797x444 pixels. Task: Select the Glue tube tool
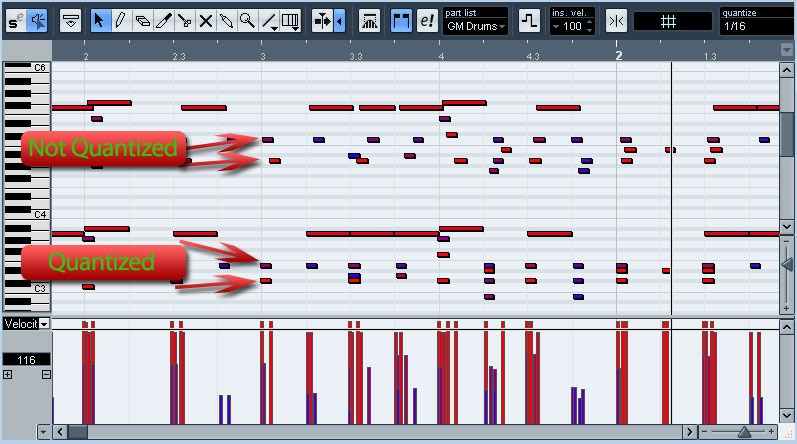226,21
